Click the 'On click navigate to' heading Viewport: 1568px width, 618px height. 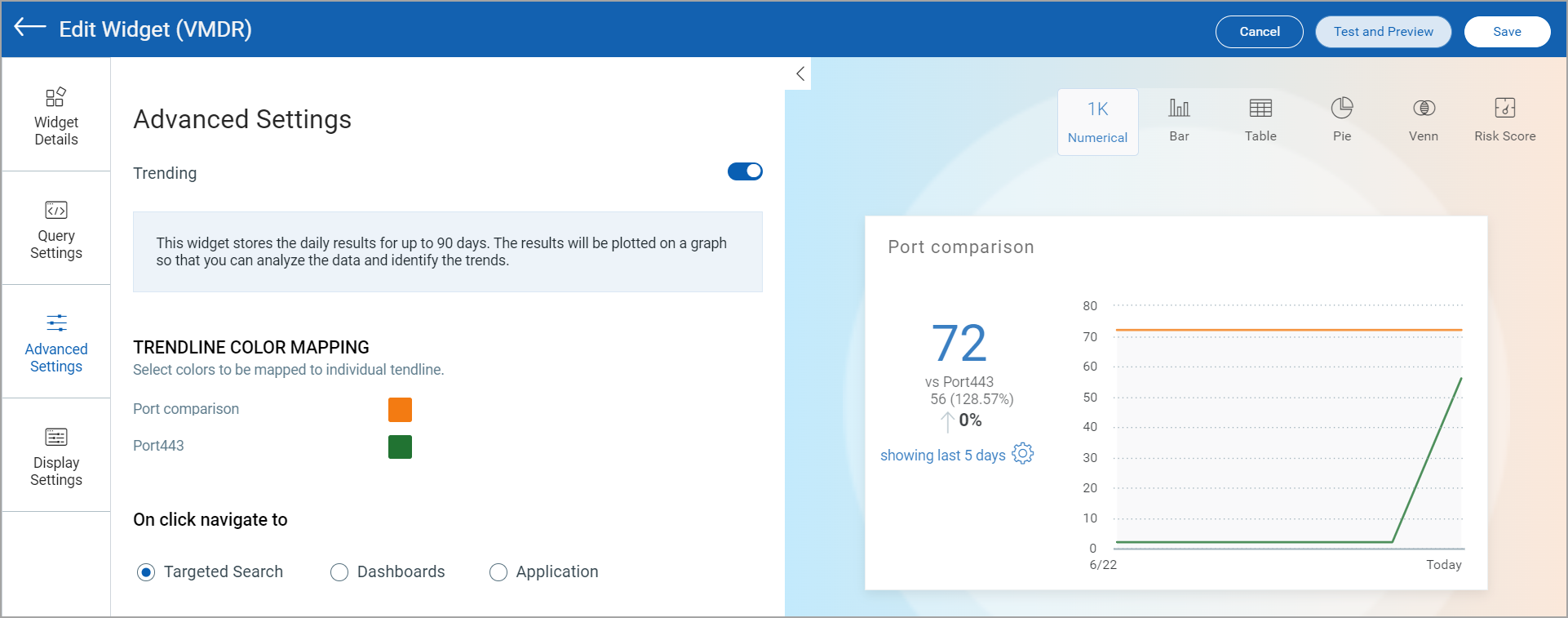click(210, 520)
